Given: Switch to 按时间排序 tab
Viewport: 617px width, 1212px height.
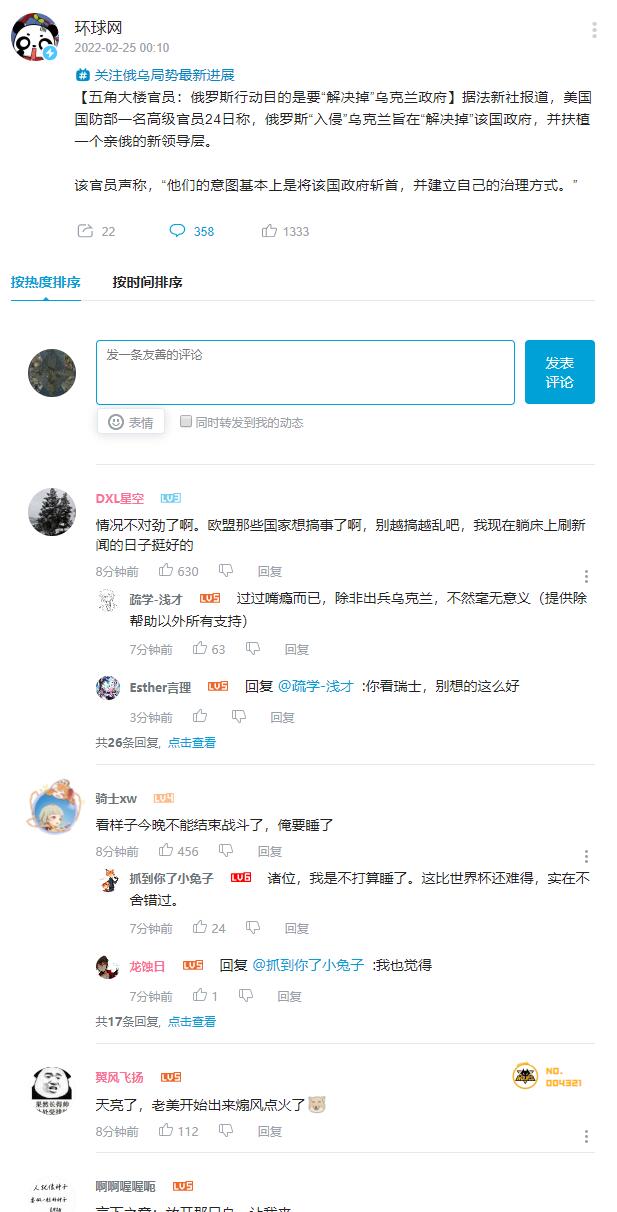Looking at the screenshot, I should (147, 282).
